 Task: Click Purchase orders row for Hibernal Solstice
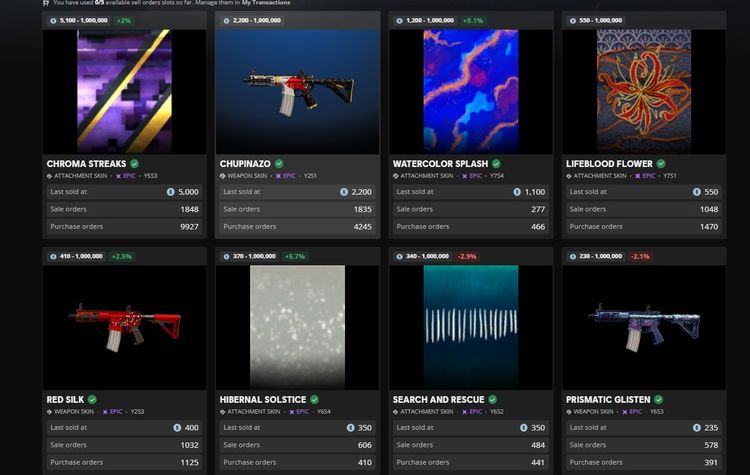pos(297,463)
